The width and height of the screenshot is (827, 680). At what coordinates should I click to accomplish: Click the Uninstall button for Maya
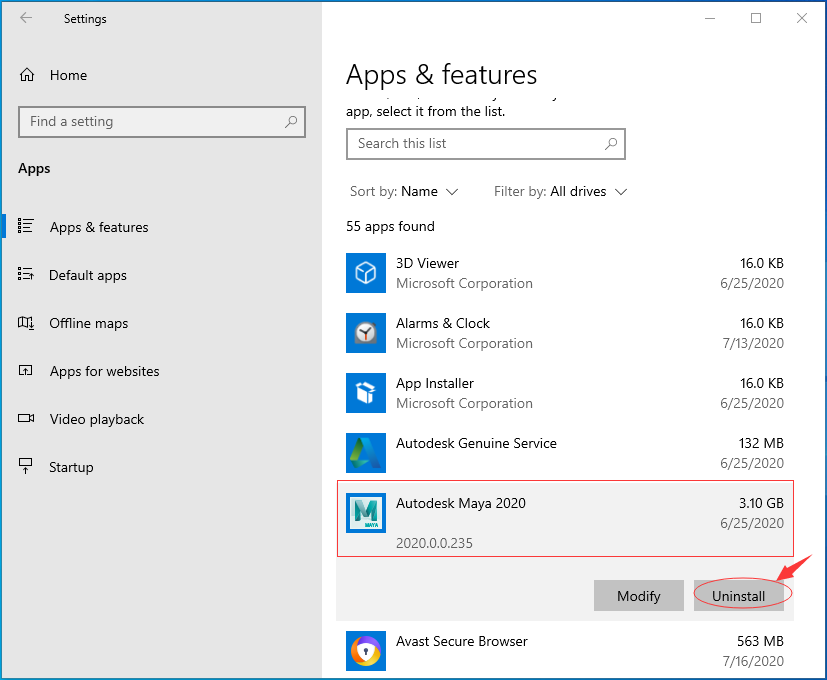tap(738, 596)
